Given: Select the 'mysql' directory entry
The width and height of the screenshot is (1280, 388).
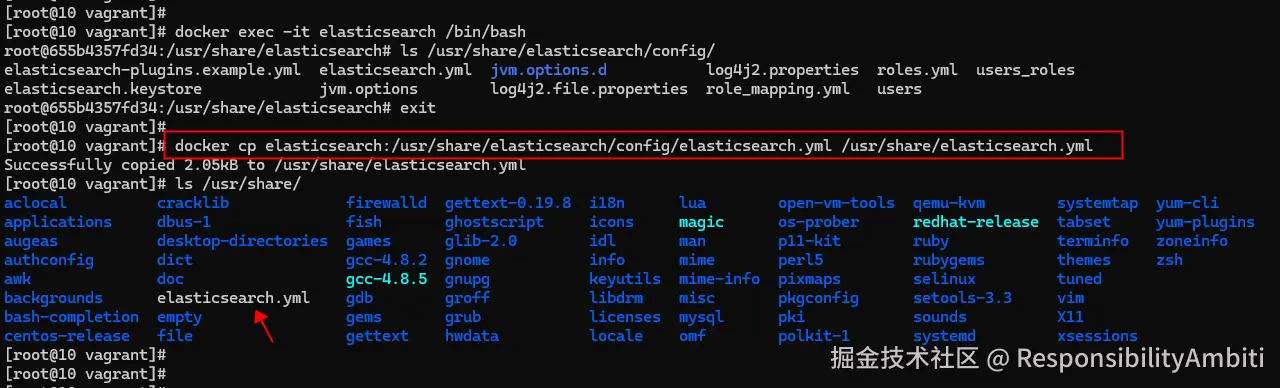Looking at the screenshot, I should (x=701, y=317).
